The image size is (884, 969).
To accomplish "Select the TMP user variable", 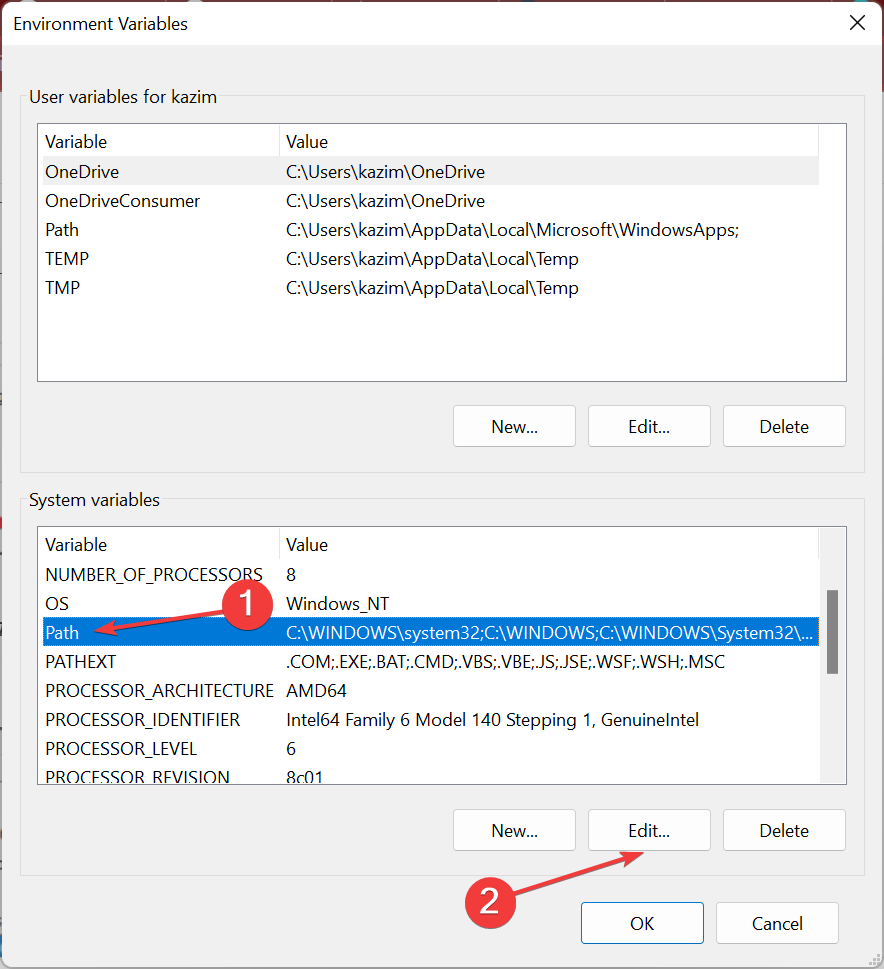I will tap(431, 288).
